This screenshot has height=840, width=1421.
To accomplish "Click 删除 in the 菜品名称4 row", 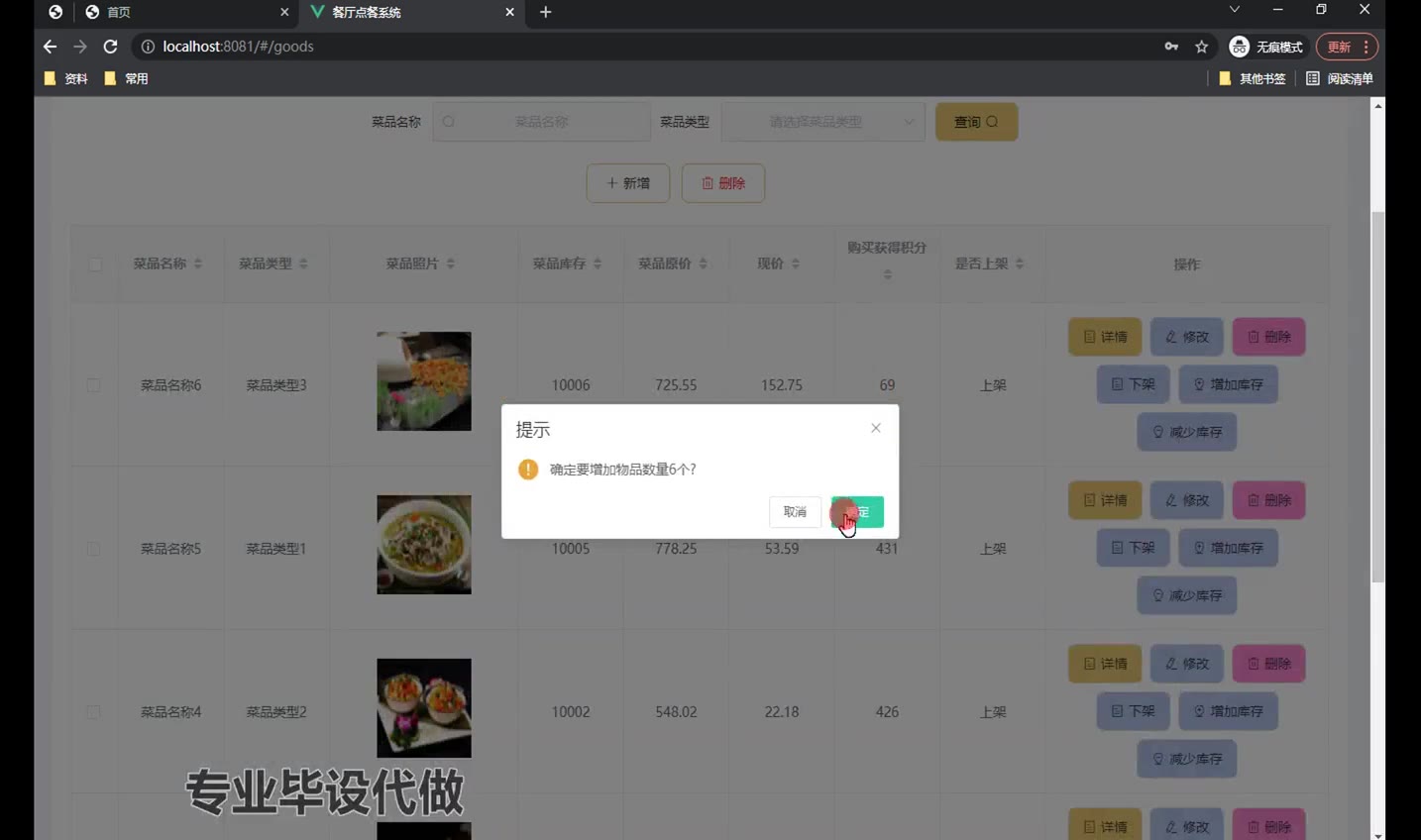I will [1269, 664].
